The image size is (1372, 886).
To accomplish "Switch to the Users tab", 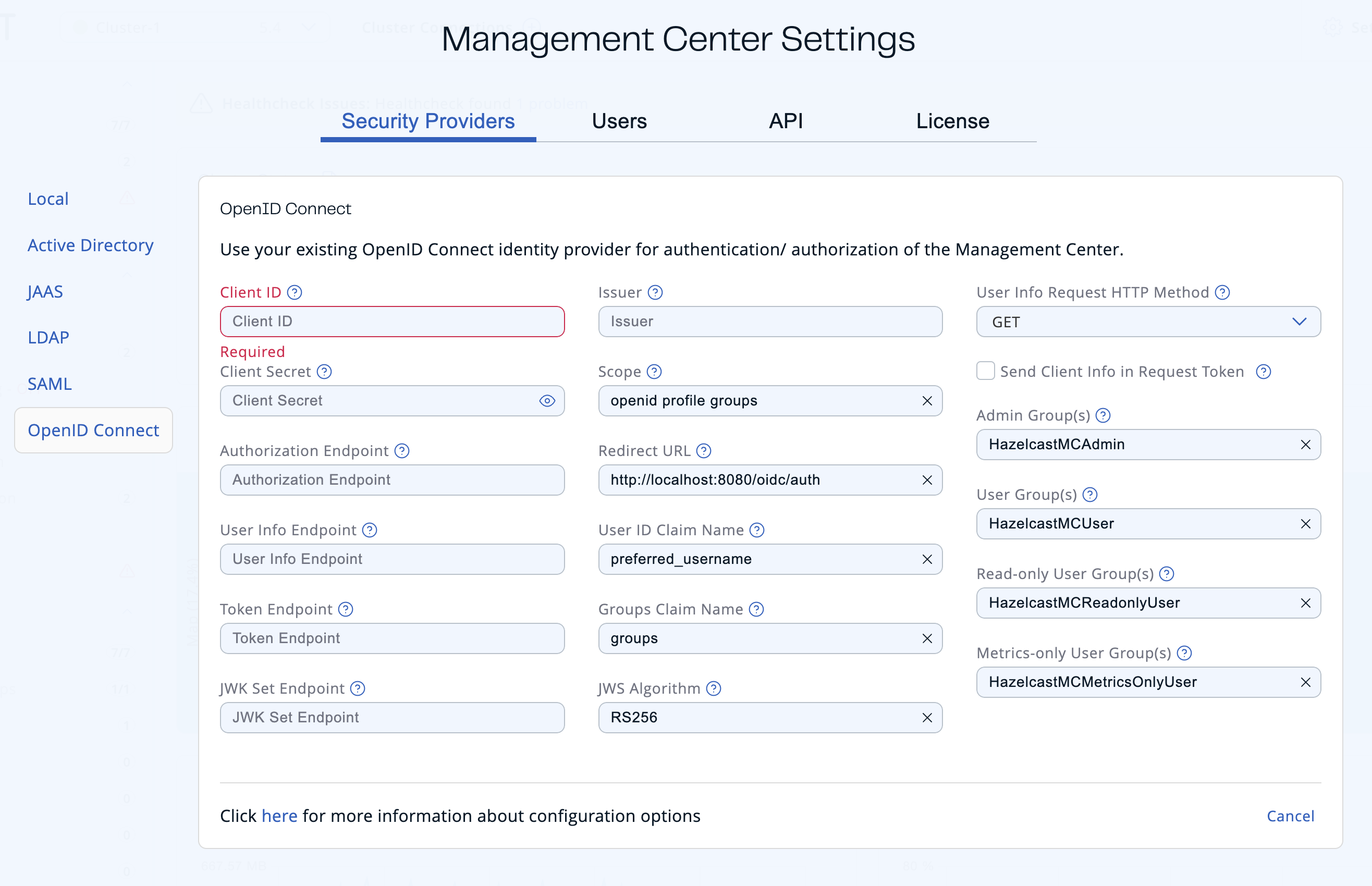I will tap(619, 121).
